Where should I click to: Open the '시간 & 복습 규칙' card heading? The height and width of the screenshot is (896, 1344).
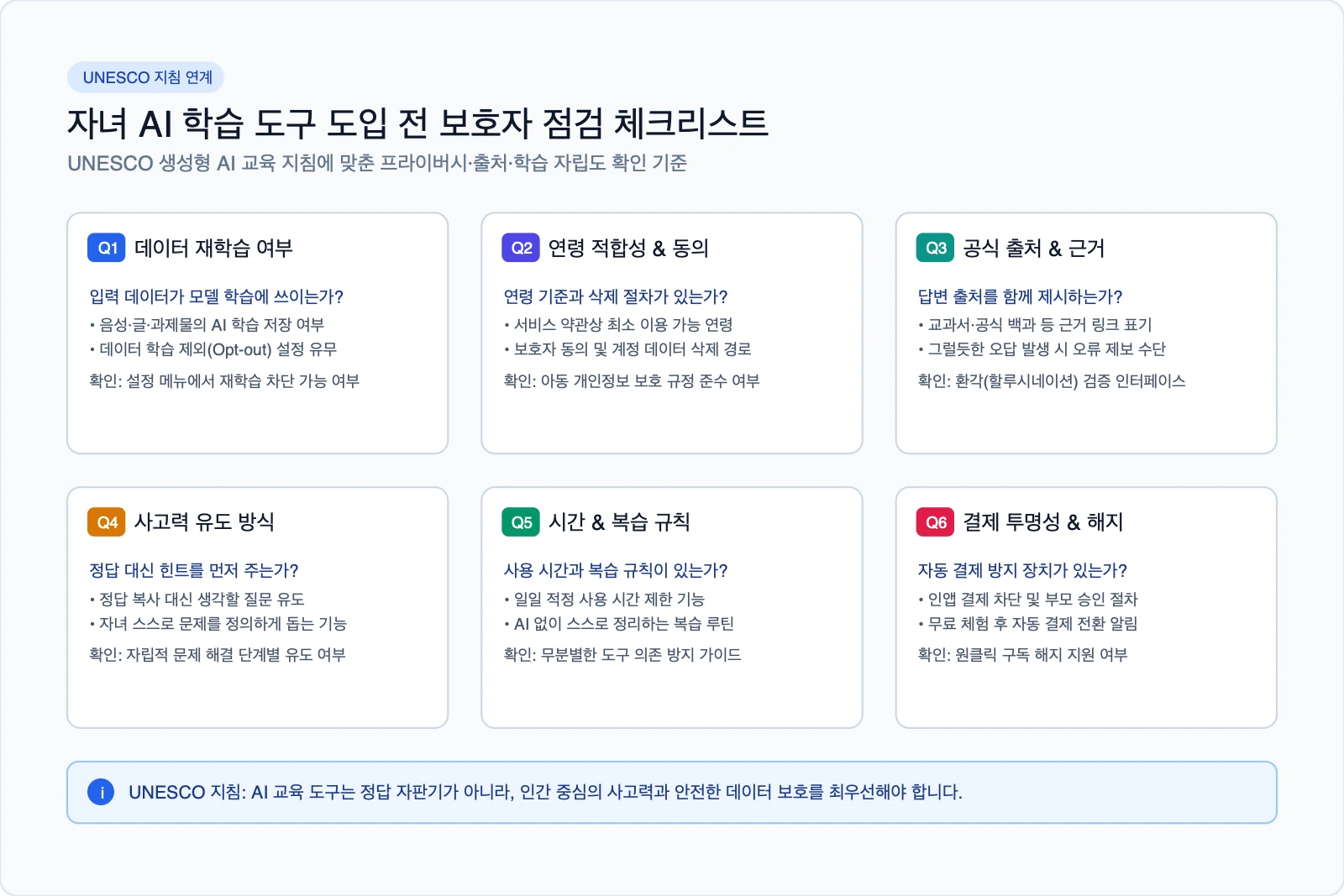[x=619, y=522]
